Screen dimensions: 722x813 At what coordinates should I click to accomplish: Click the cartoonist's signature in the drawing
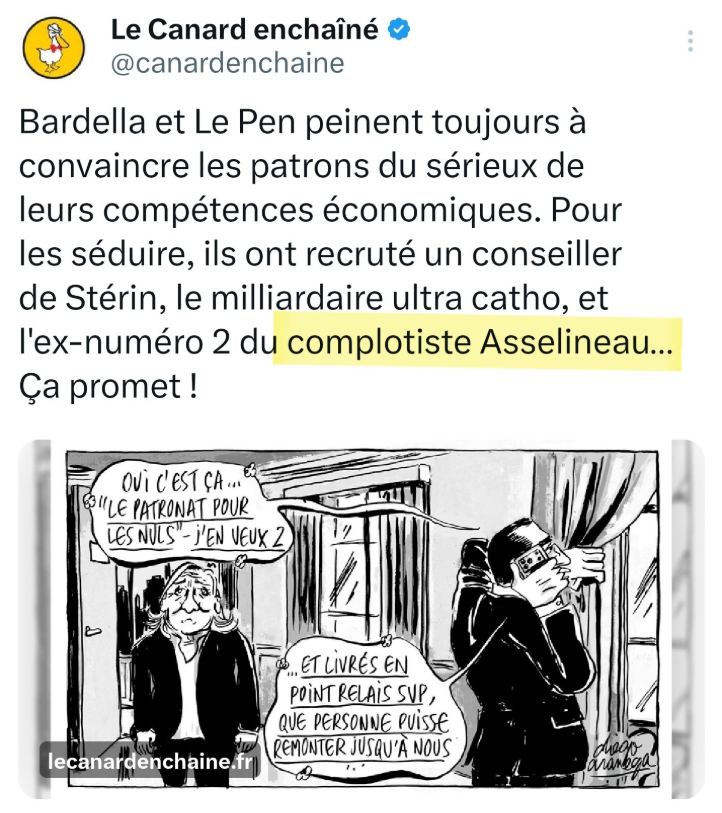621,758
